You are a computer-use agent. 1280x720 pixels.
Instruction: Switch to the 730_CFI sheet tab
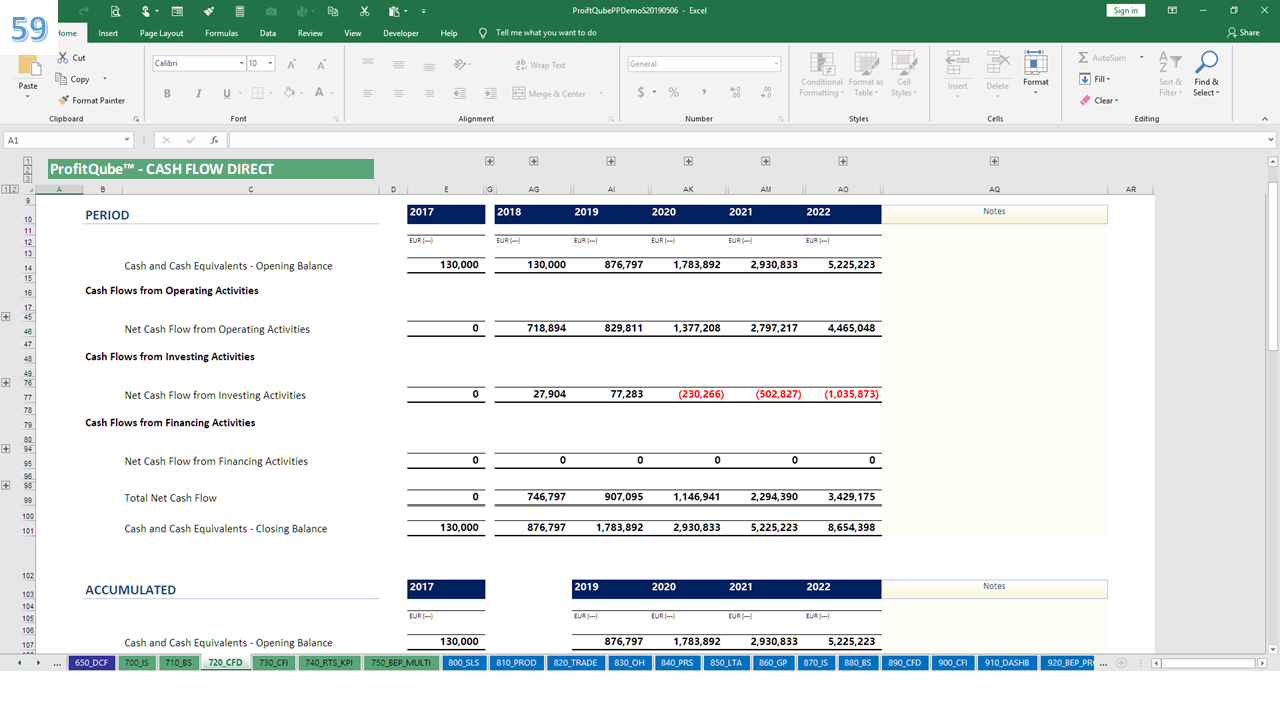[x=273, y=663]
